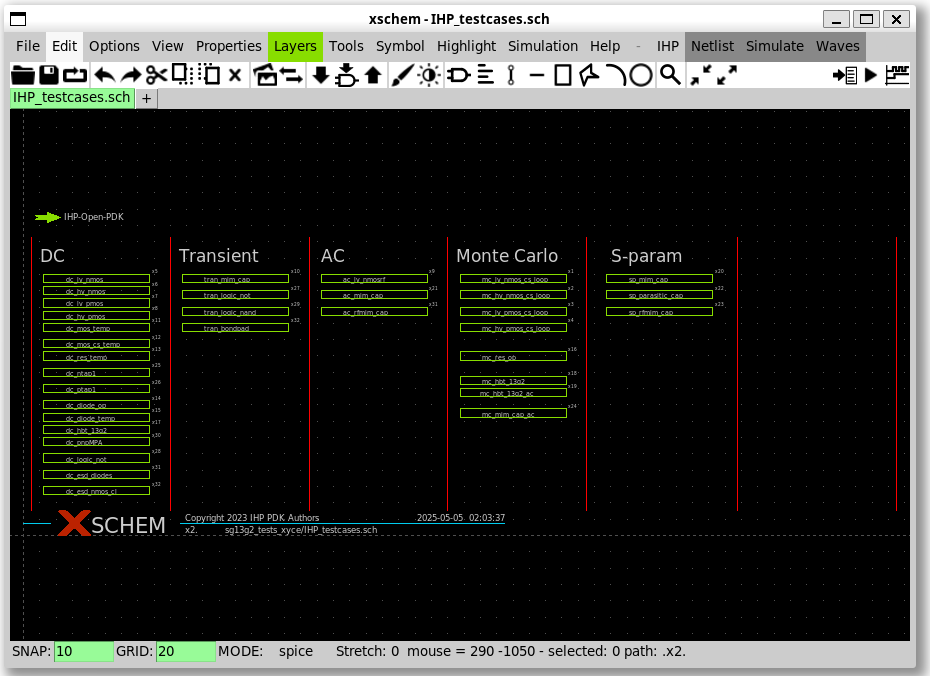Click the SNAP value input field
The height and width of the screenshot is (676, 930).
[x=84, y=651]
